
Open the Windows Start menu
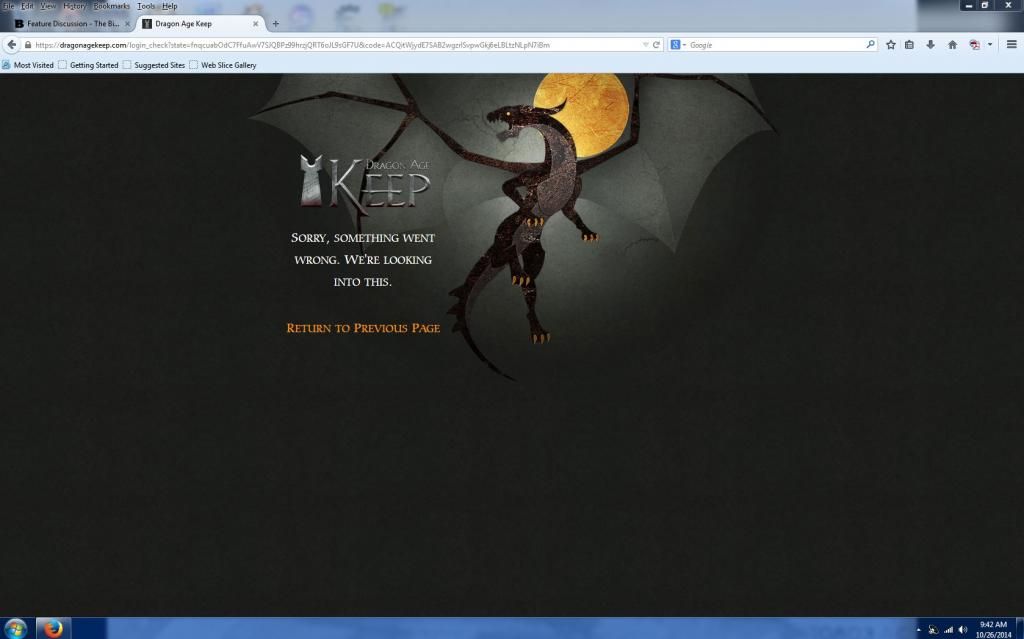click(x=16, y=629)
